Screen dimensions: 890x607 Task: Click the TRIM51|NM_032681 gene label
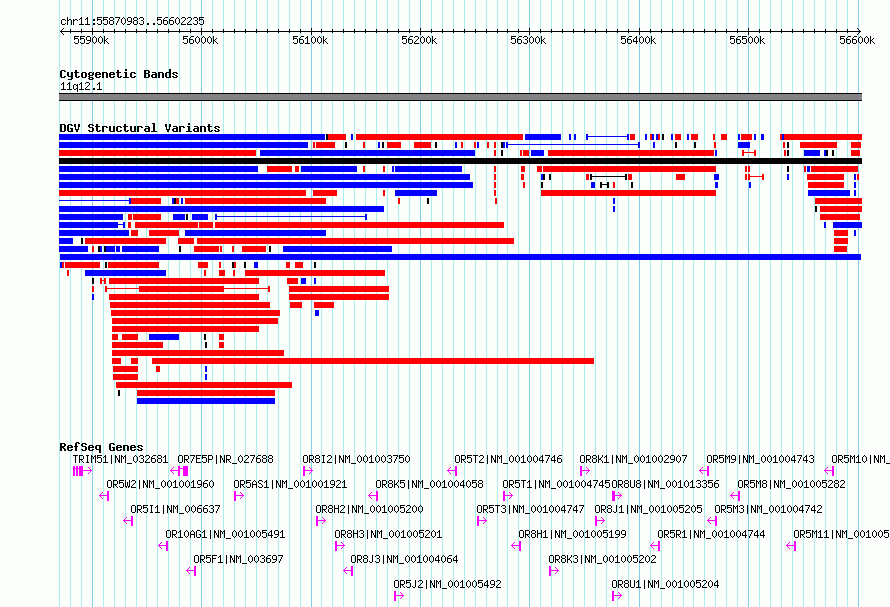click(120, 459)
